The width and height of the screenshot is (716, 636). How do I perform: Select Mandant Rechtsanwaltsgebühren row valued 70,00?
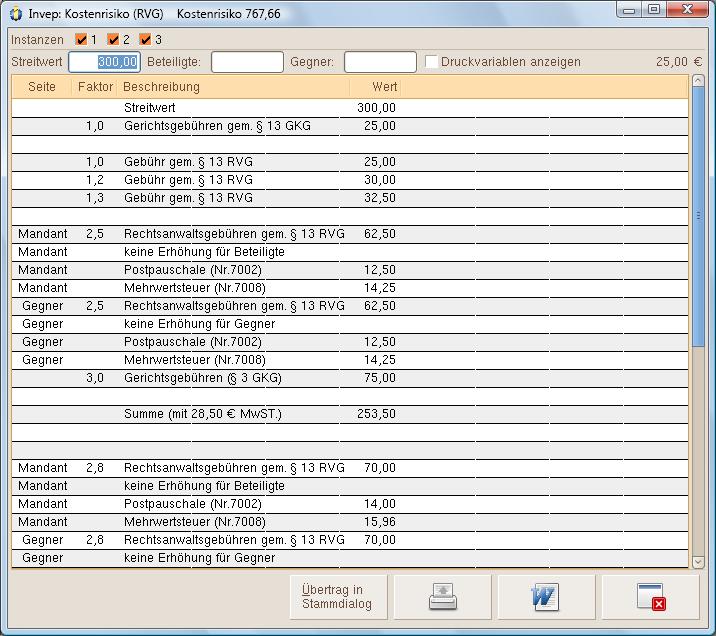[350, 468]
